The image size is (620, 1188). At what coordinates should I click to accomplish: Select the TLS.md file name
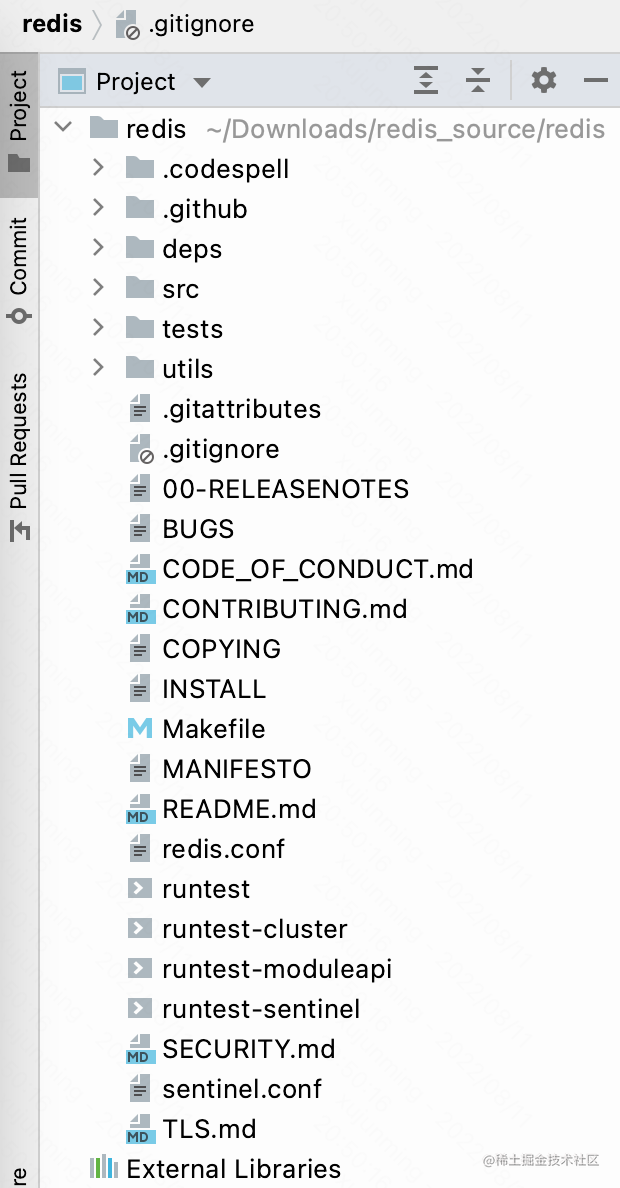pos(210,1130)
